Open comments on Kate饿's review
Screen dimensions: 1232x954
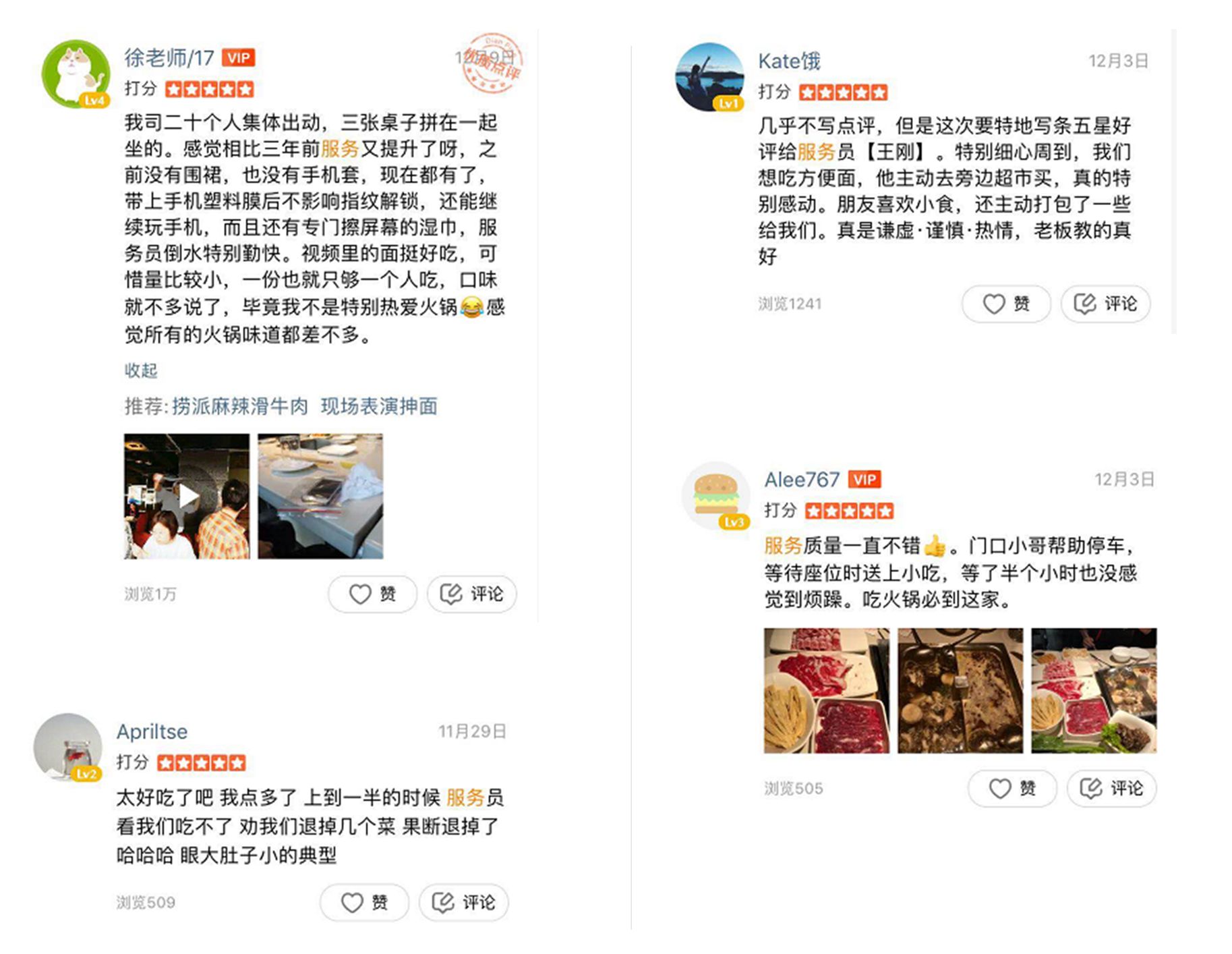pos(1105,304)
